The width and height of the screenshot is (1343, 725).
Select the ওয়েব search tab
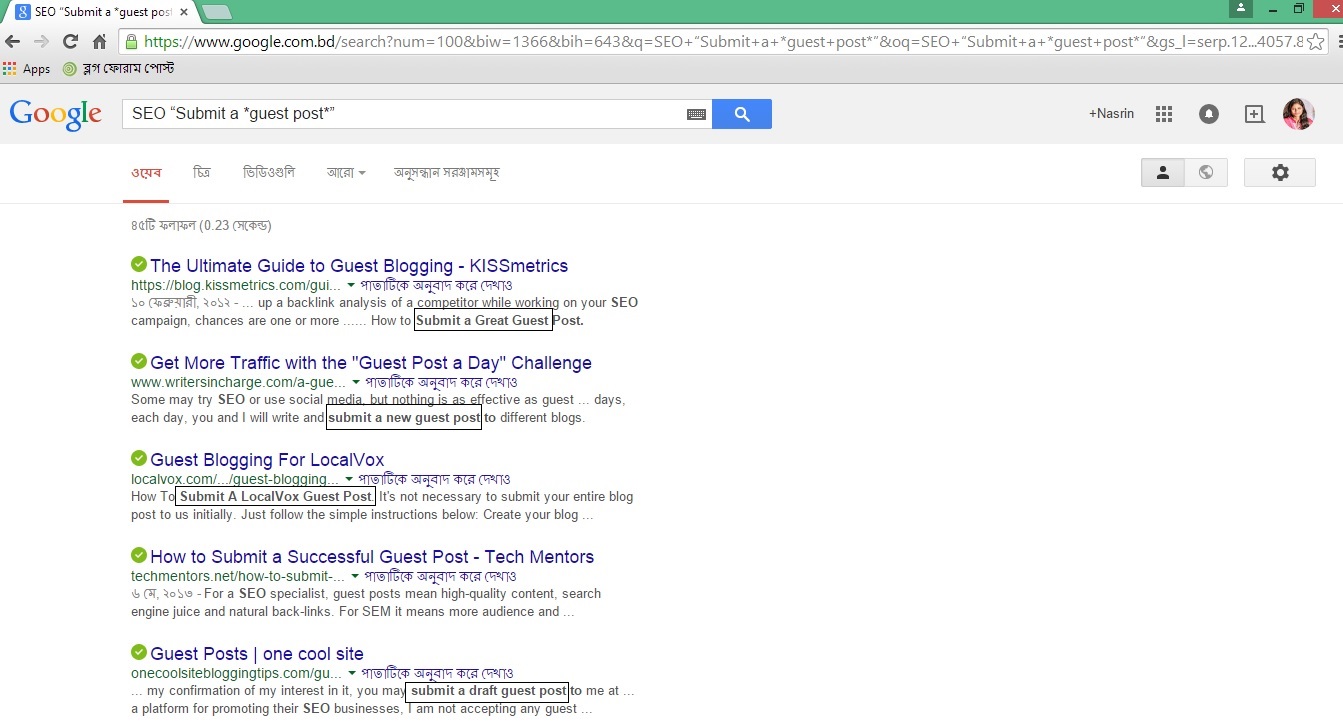point(146,173)
